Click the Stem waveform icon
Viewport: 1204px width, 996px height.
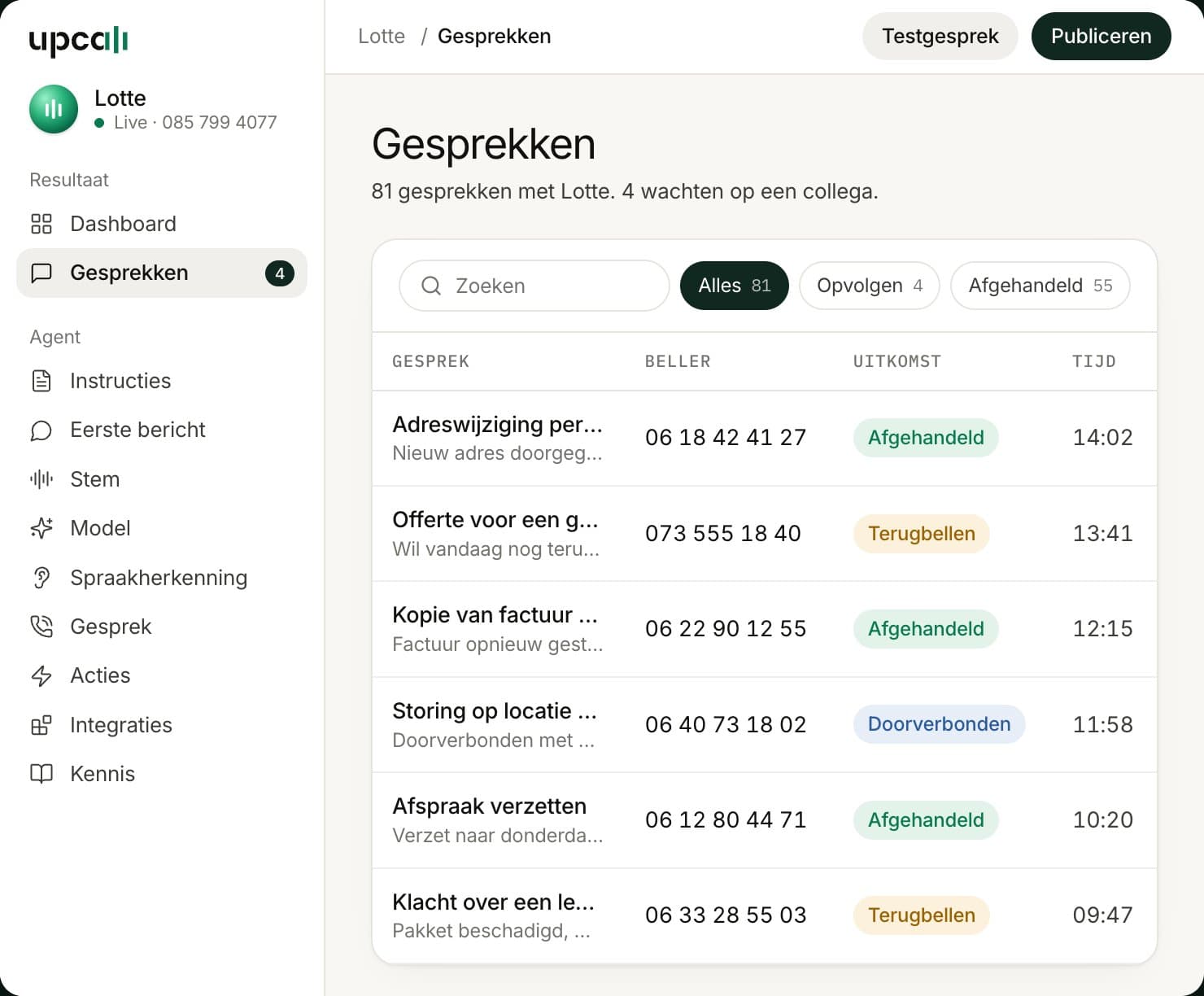pos(41,479)
